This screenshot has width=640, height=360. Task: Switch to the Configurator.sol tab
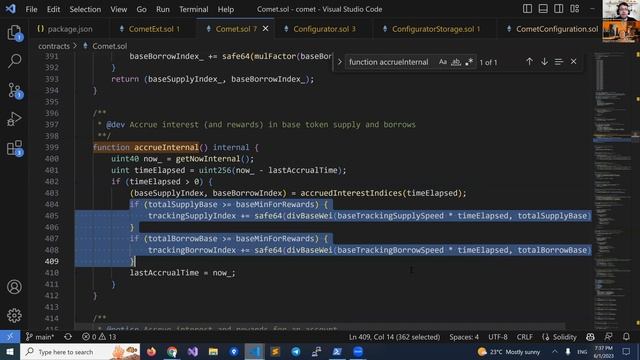(x=324, y=29)
